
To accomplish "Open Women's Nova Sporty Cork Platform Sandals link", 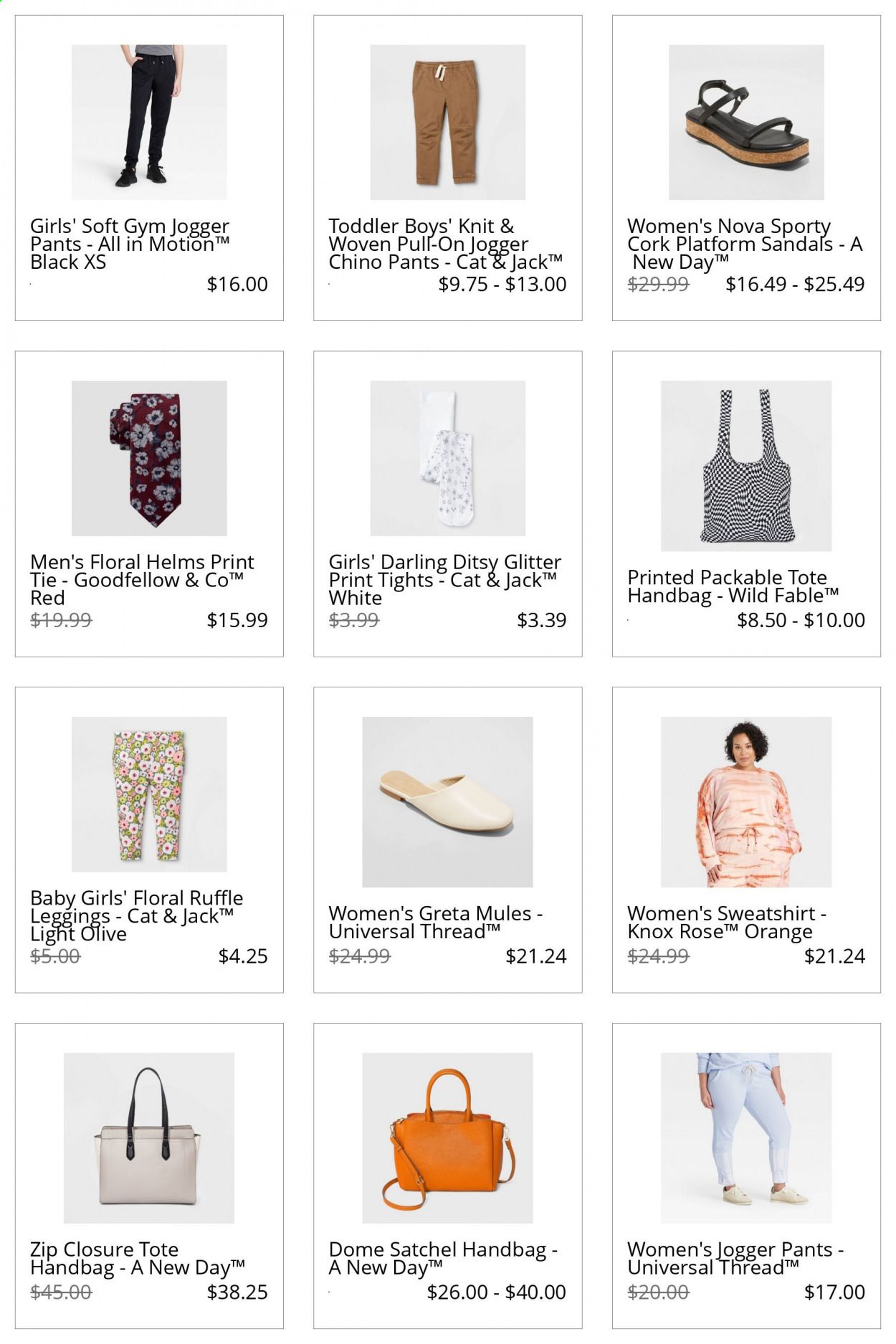I will [745, 244].
